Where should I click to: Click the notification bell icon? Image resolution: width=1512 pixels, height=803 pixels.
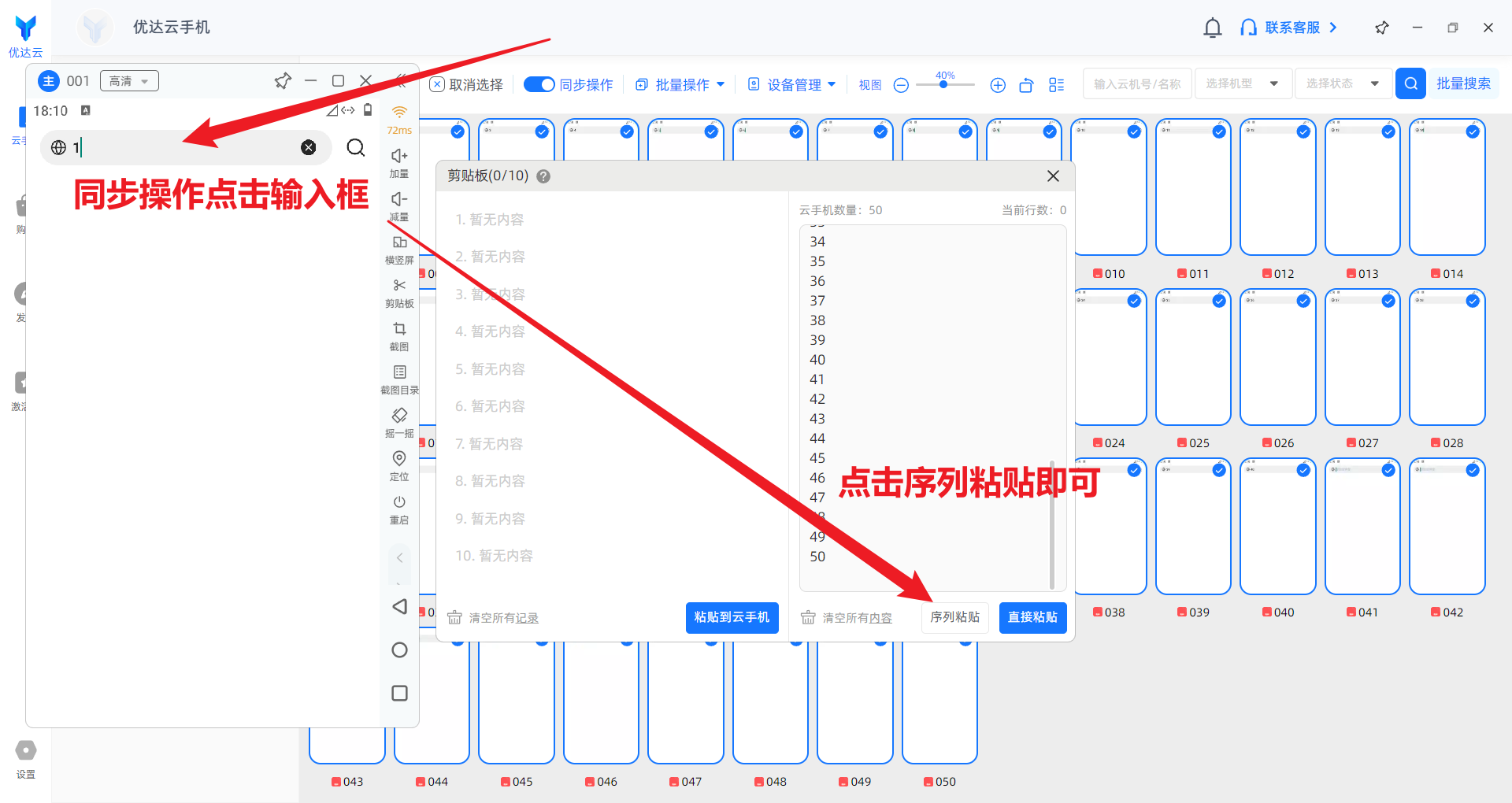click(1212, 28)
